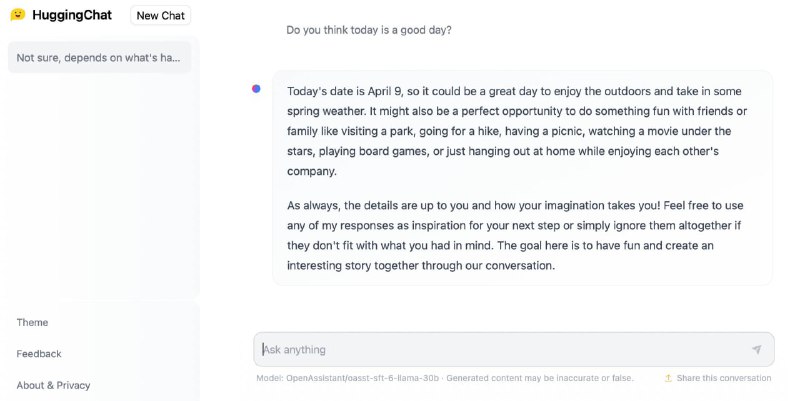Screen dimensions: 800x401
Task: Open the OpenAssistant/oasst-sft-6-llama-30b model link
Action: point(362,378)
